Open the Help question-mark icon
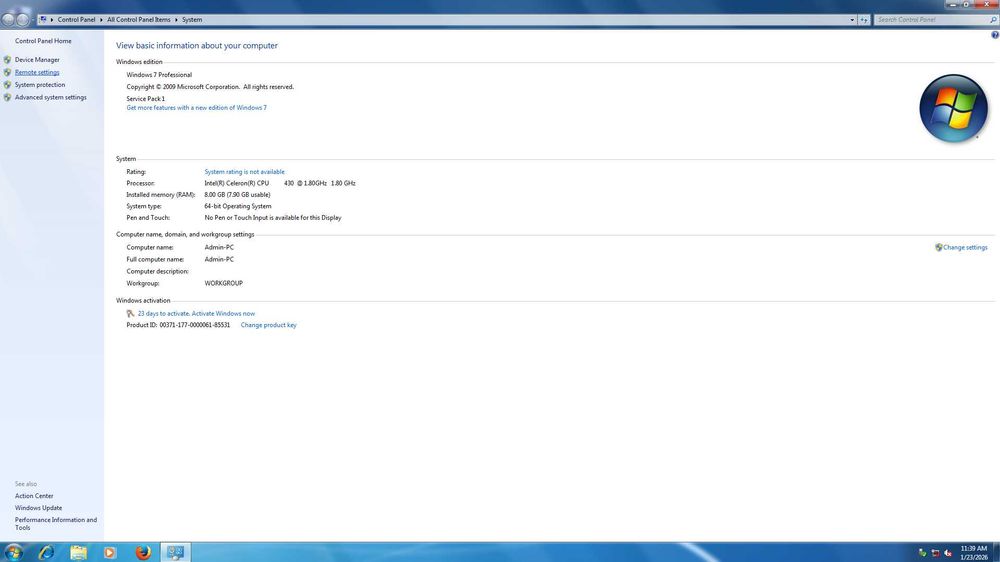 (994, 35)
